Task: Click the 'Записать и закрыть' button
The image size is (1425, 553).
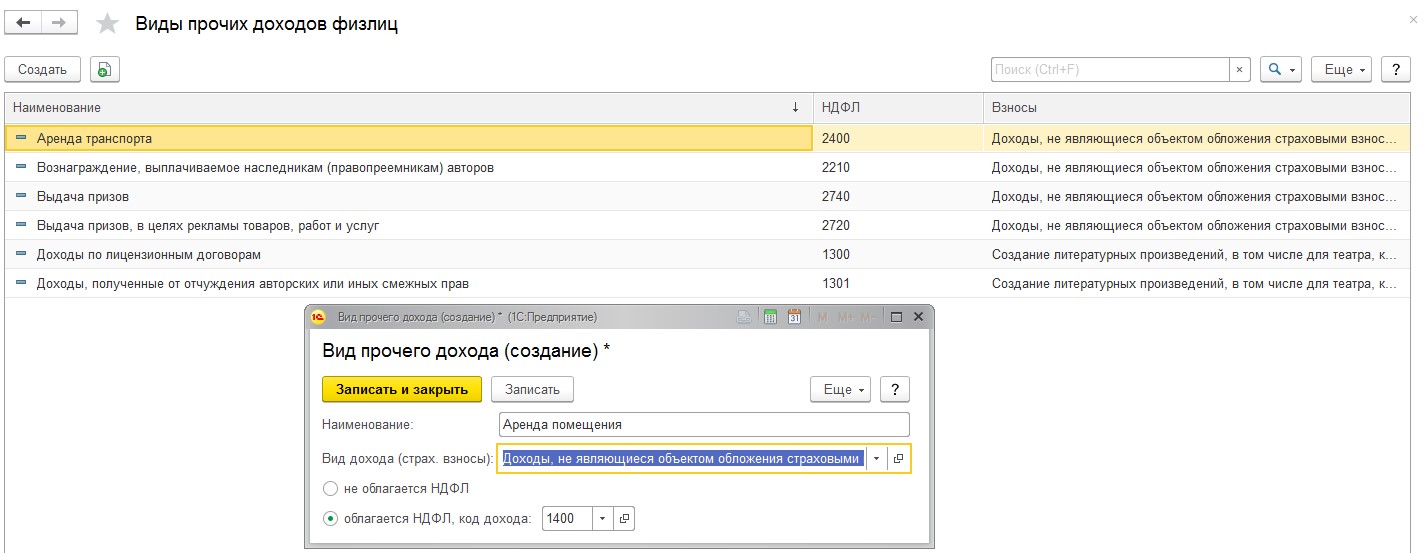Action: 401,389
